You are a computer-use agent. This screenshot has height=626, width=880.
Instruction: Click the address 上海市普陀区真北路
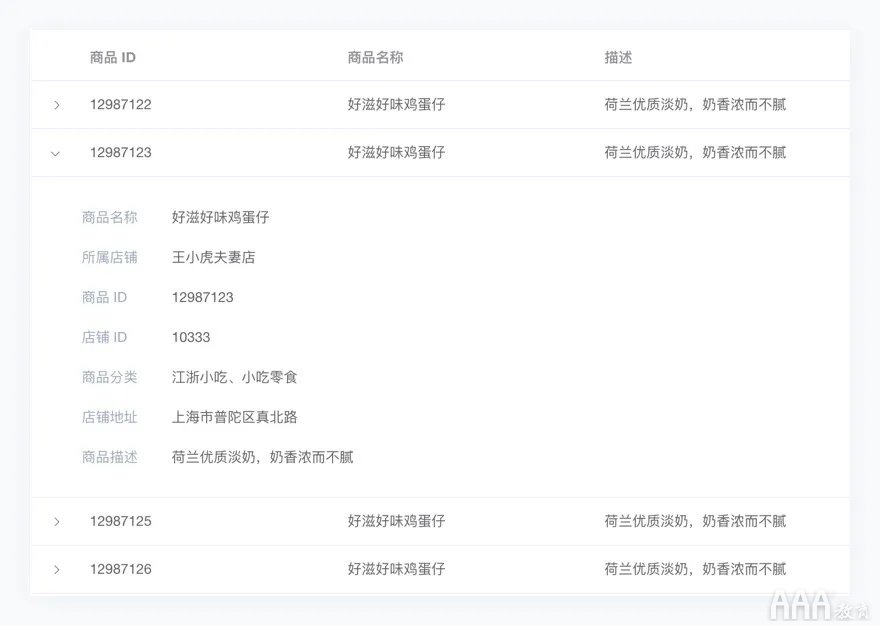point(235,417)
